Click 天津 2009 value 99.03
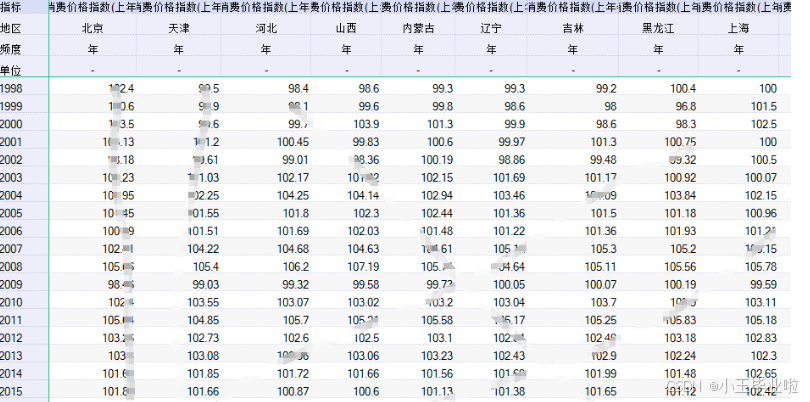Image resolution: width=810 pixels, height=402 pixels. 206,285
